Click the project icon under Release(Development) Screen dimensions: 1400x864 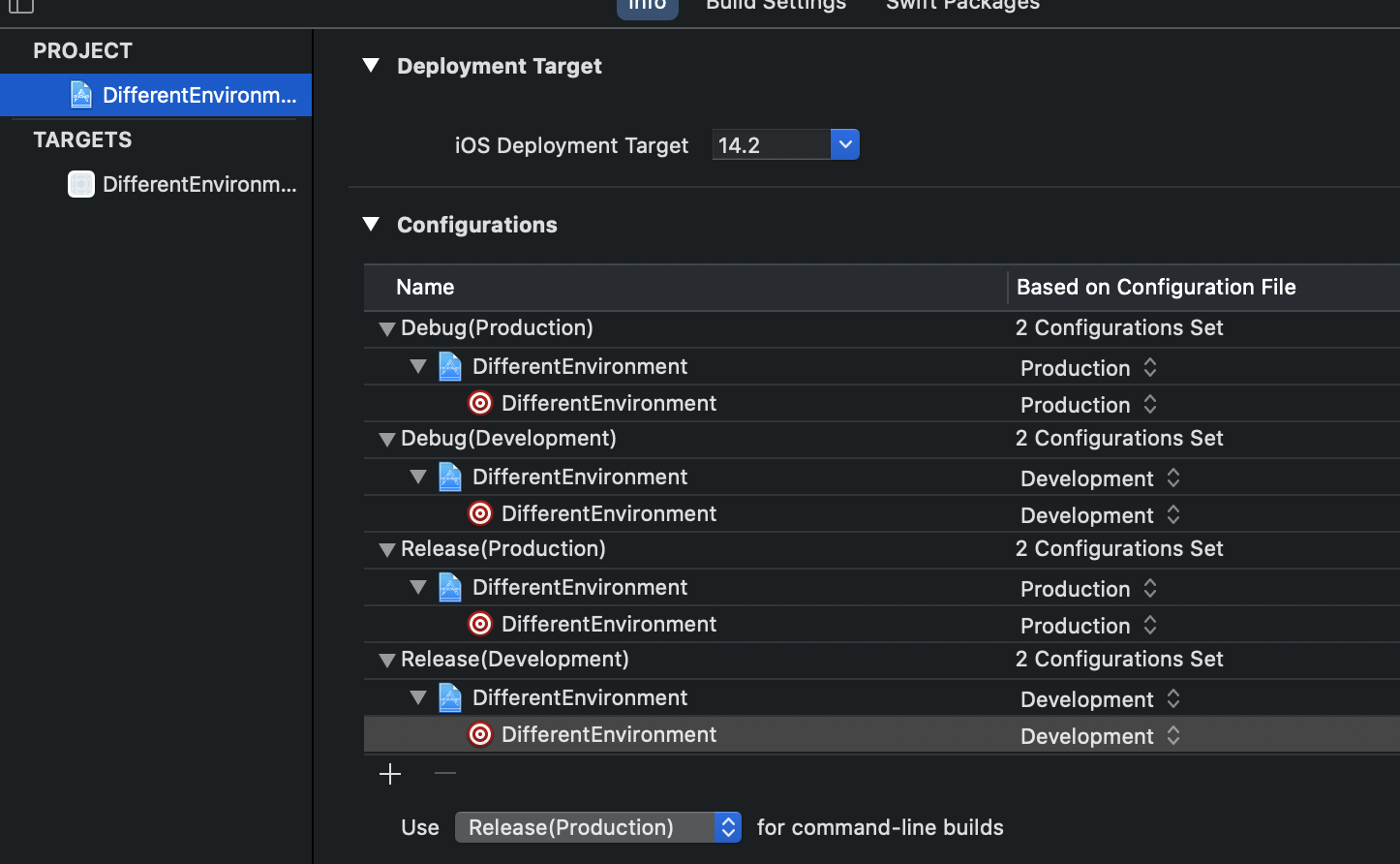(x=450, y=697)
